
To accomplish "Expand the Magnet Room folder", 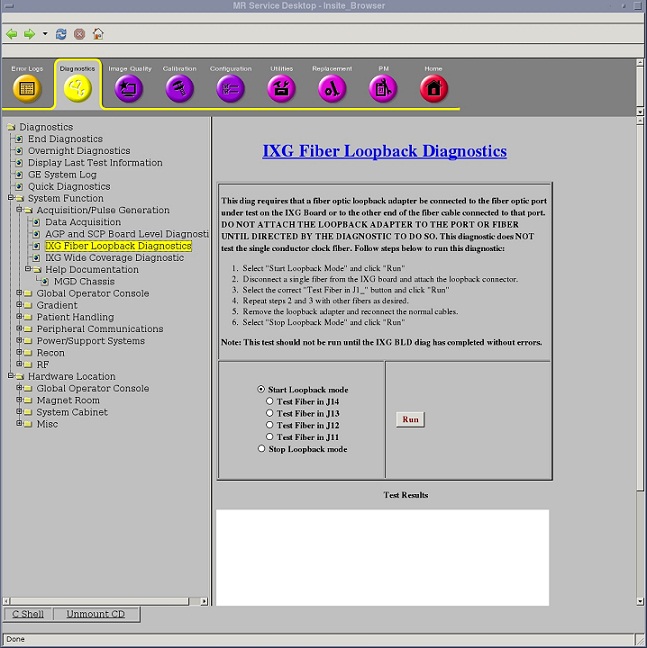I will click(x=19, y=400).
